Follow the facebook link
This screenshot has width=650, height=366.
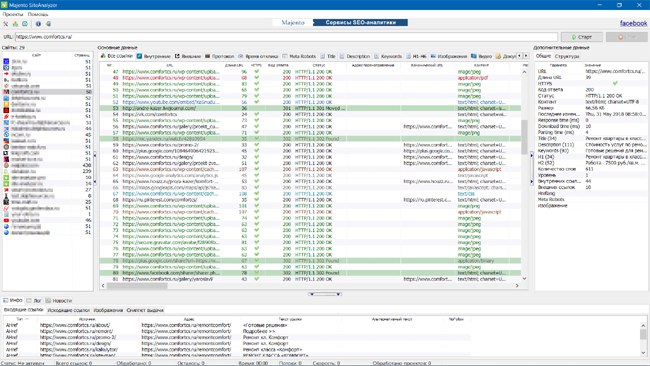[633, 23]
